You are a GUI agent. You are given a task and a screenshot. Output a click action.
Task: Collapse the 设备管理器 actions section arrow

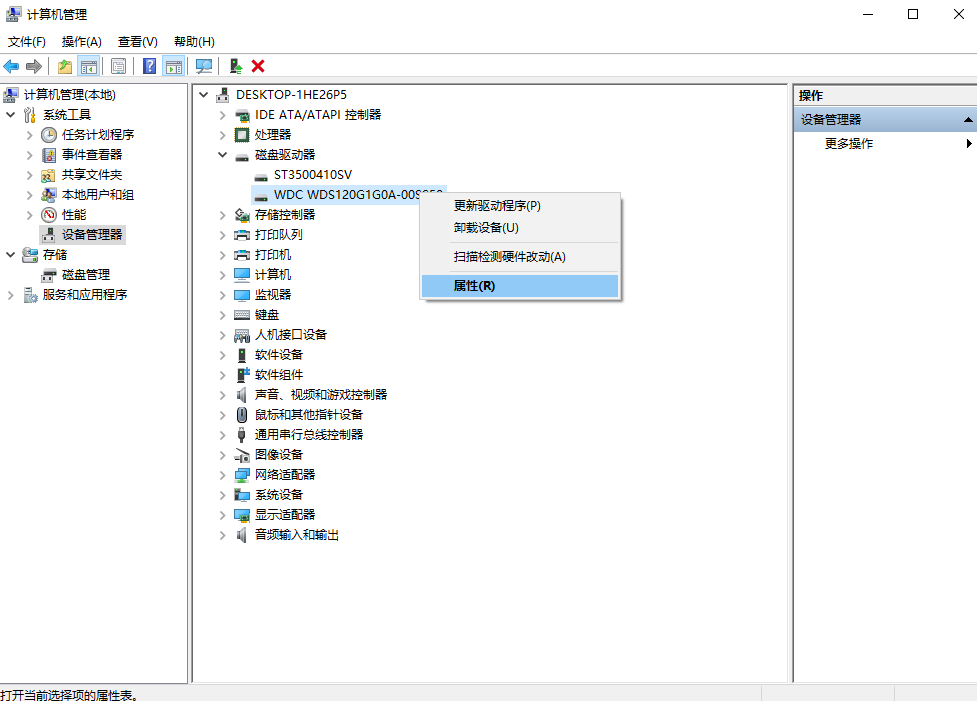pyautogui.click(x=967, y=120)
